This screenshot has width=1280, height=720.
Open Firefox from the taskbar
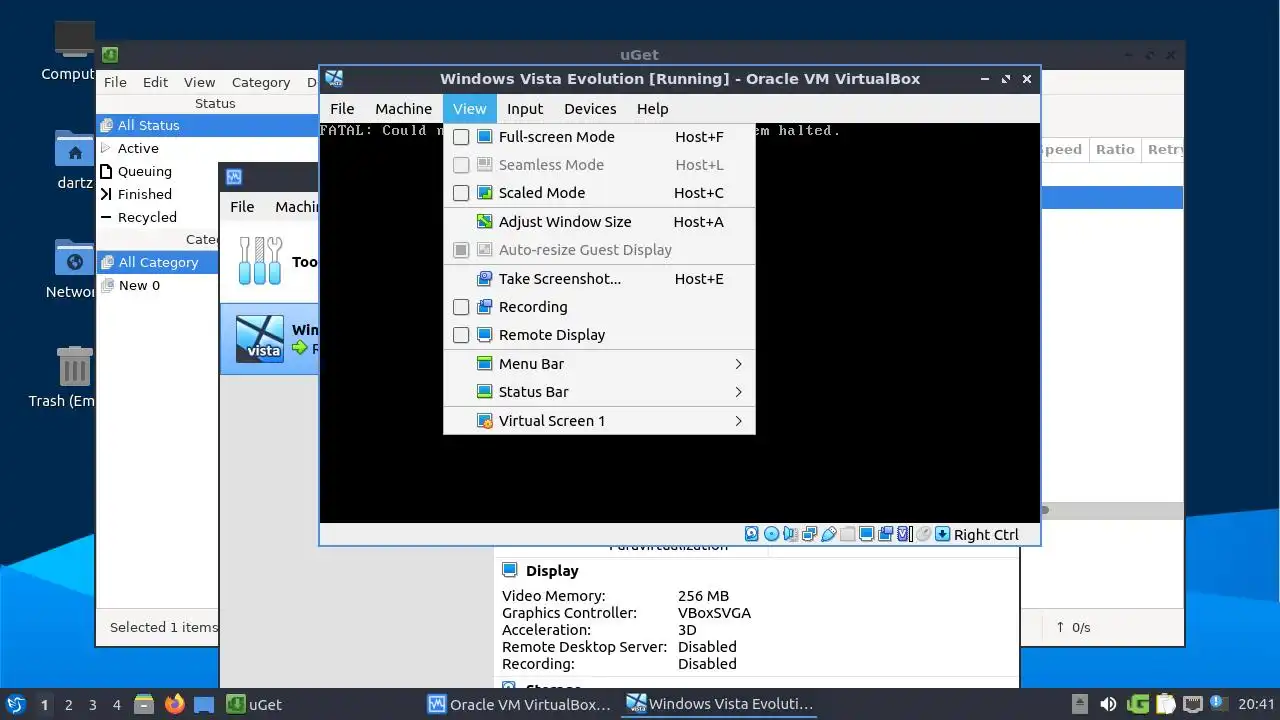[174, 704]
